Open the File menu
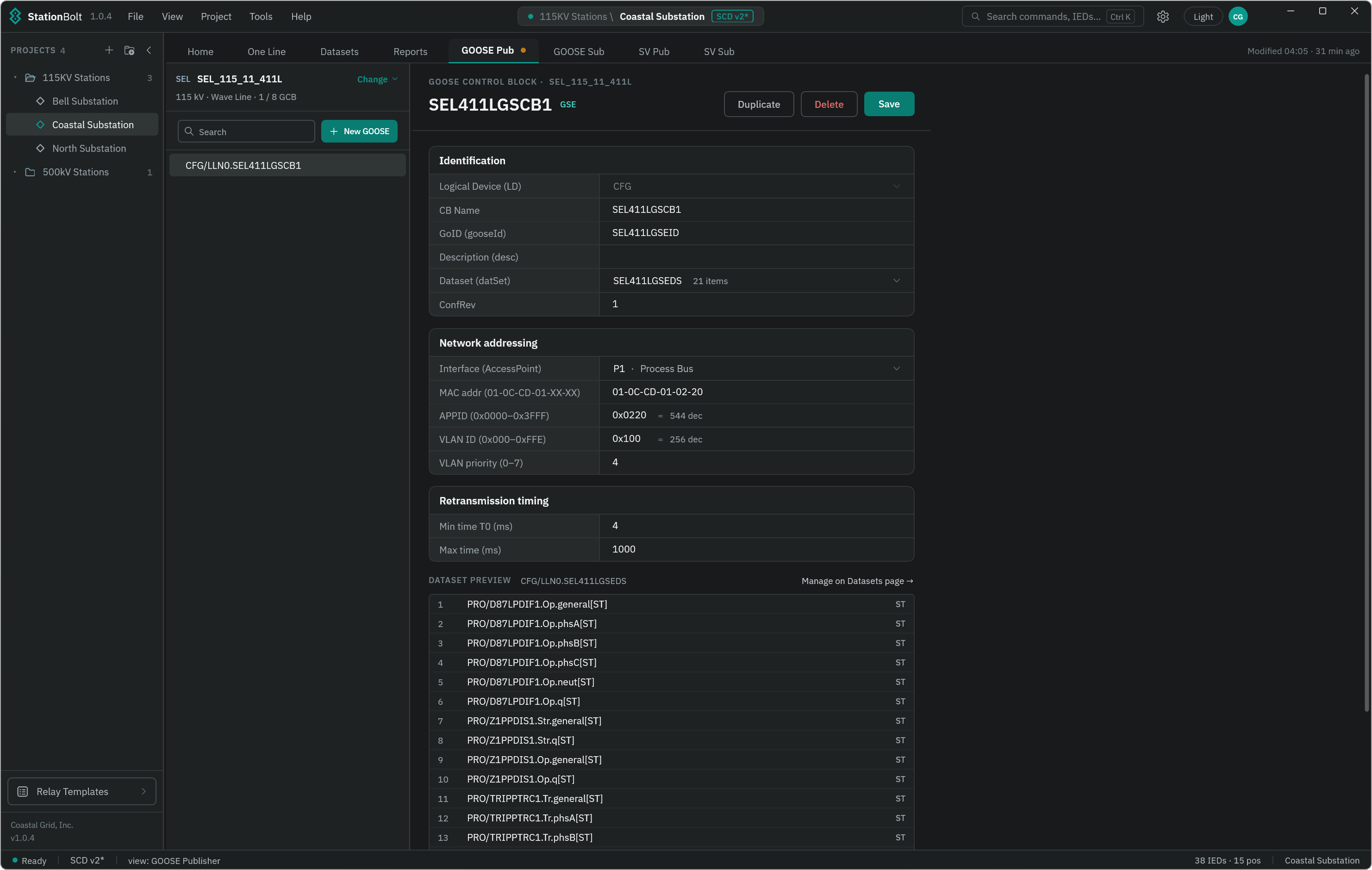This screenshot has height=870, width=1372. (x=135, y=17)
